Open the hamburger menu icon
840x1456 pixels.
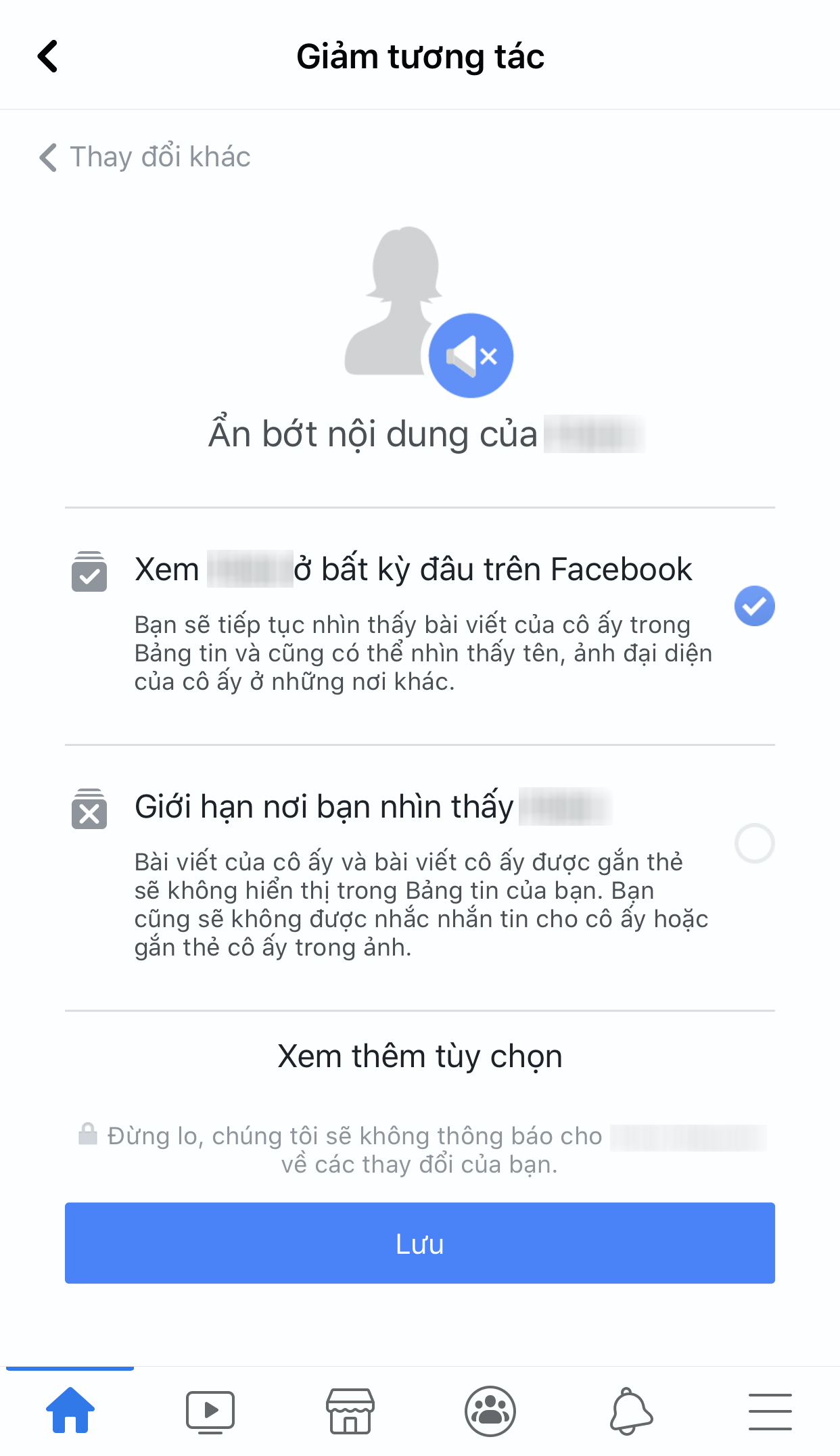coord(770,1411)
